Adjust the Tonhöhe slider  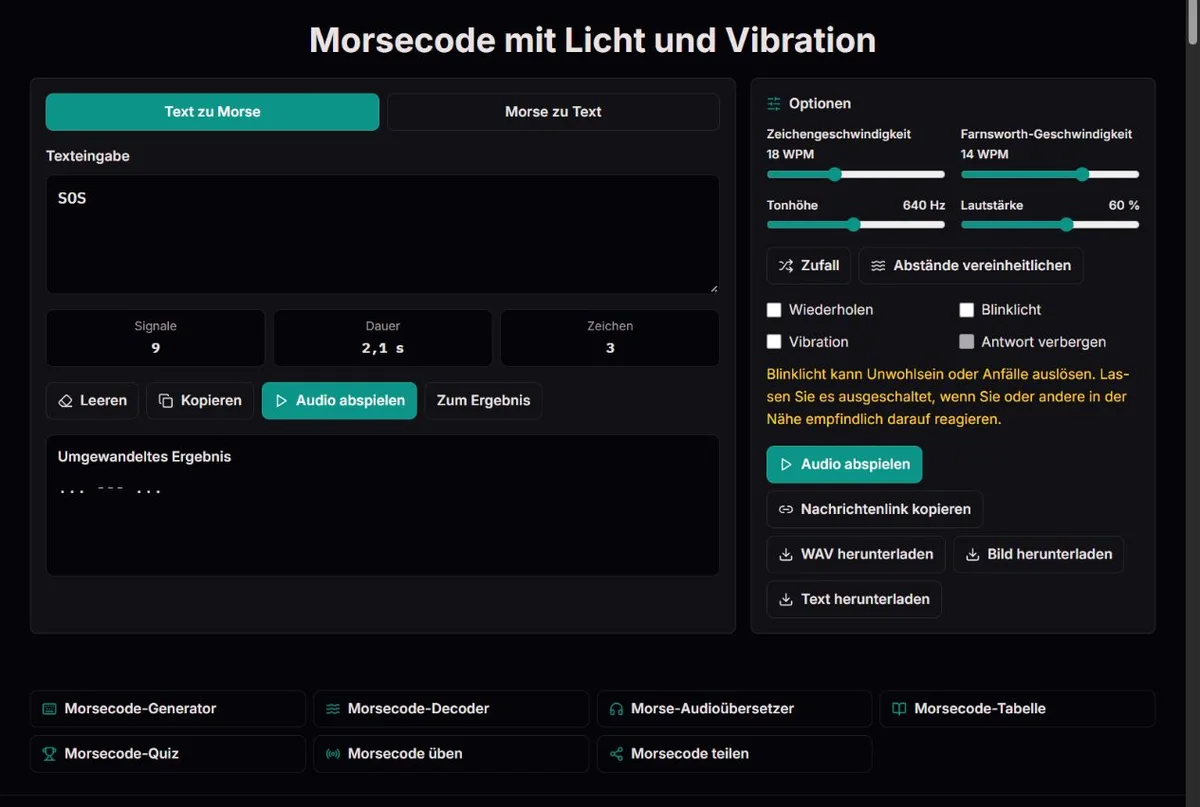pyautogui.click(x=855, y=225)
